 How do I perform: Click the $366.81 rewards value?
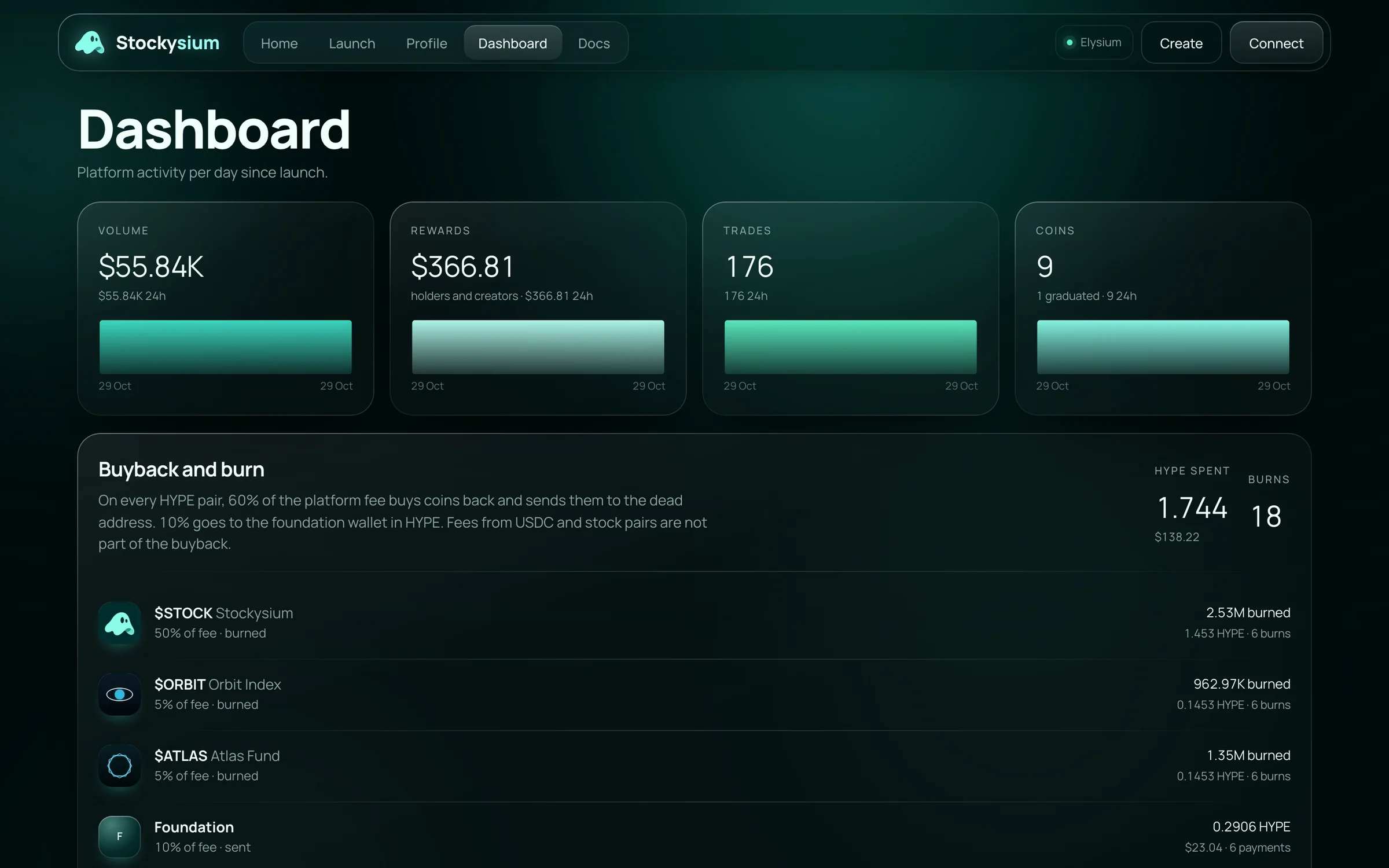tap(462, 267)
